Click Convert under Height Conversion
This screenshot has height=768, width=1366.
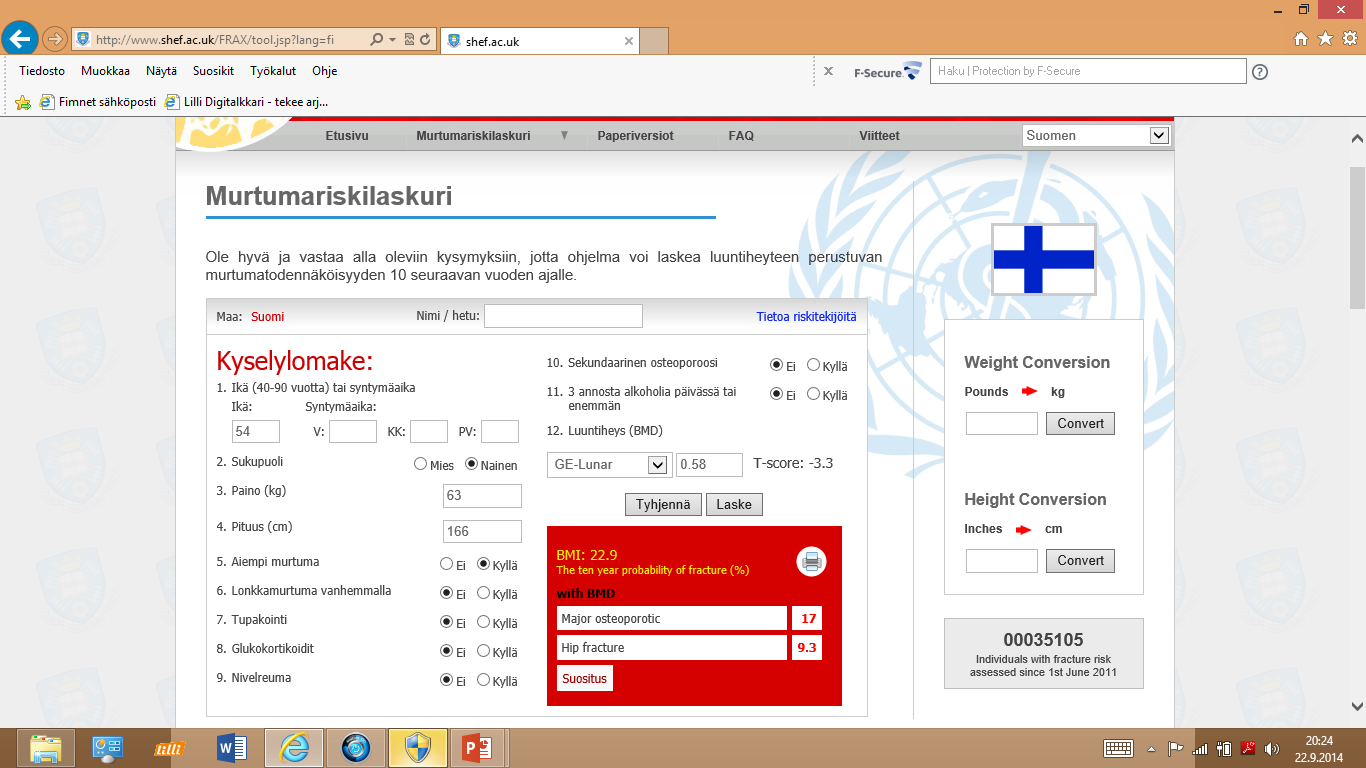click(1080, 560)
